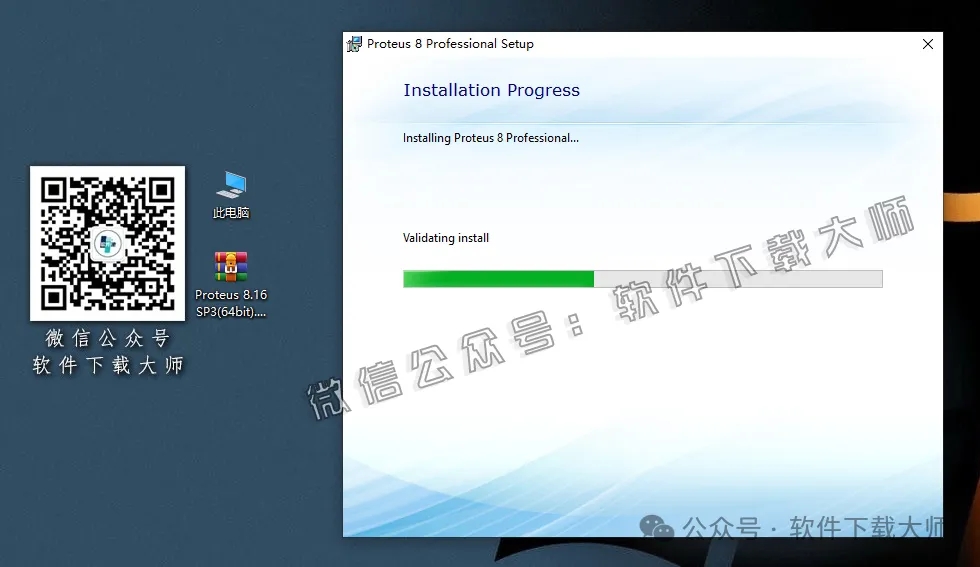Viewport: 980px width, 567px height.
Task: Click the green installation progress bar
Action: tap(642, 279)
